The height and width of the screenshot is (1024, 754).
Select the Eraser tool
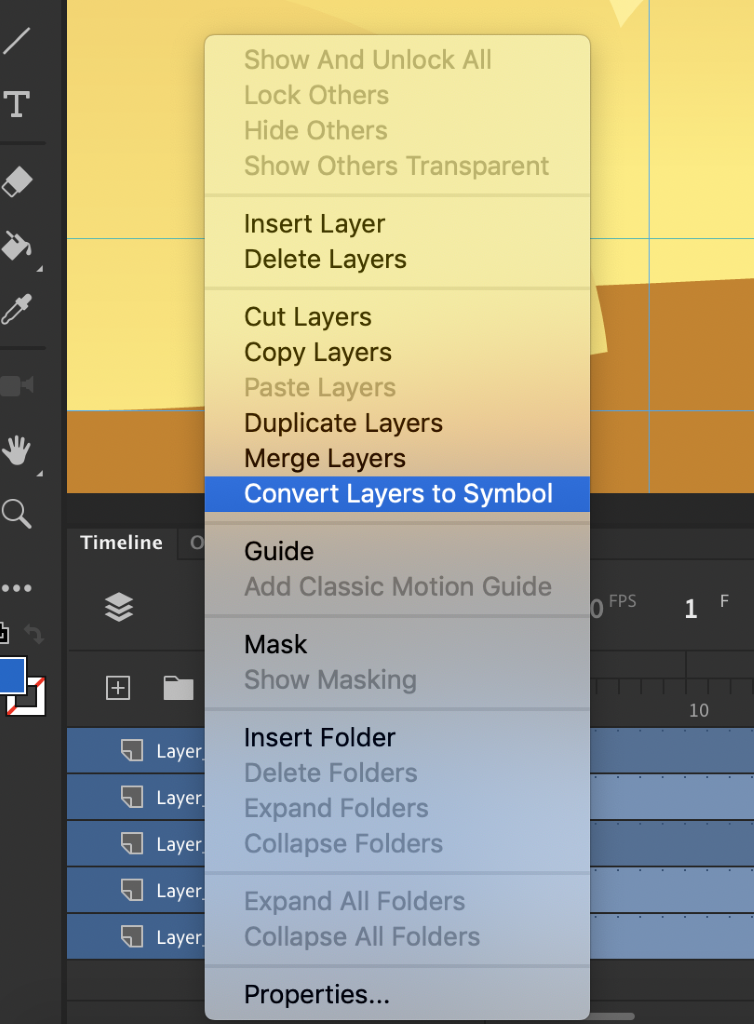click(17, 181)
